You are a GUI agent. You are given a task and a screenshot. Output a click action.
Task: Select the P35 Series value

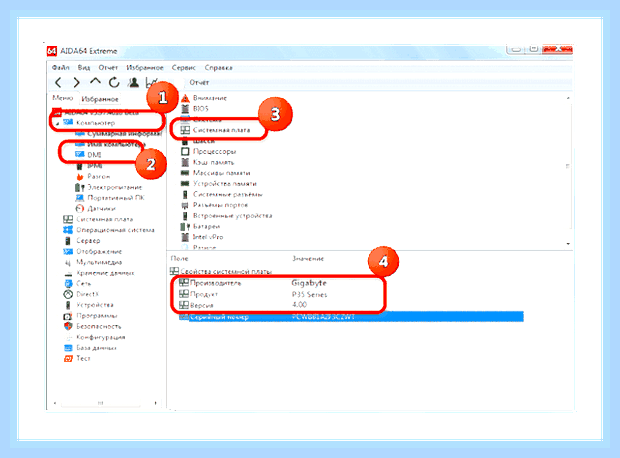coord(309,295)
